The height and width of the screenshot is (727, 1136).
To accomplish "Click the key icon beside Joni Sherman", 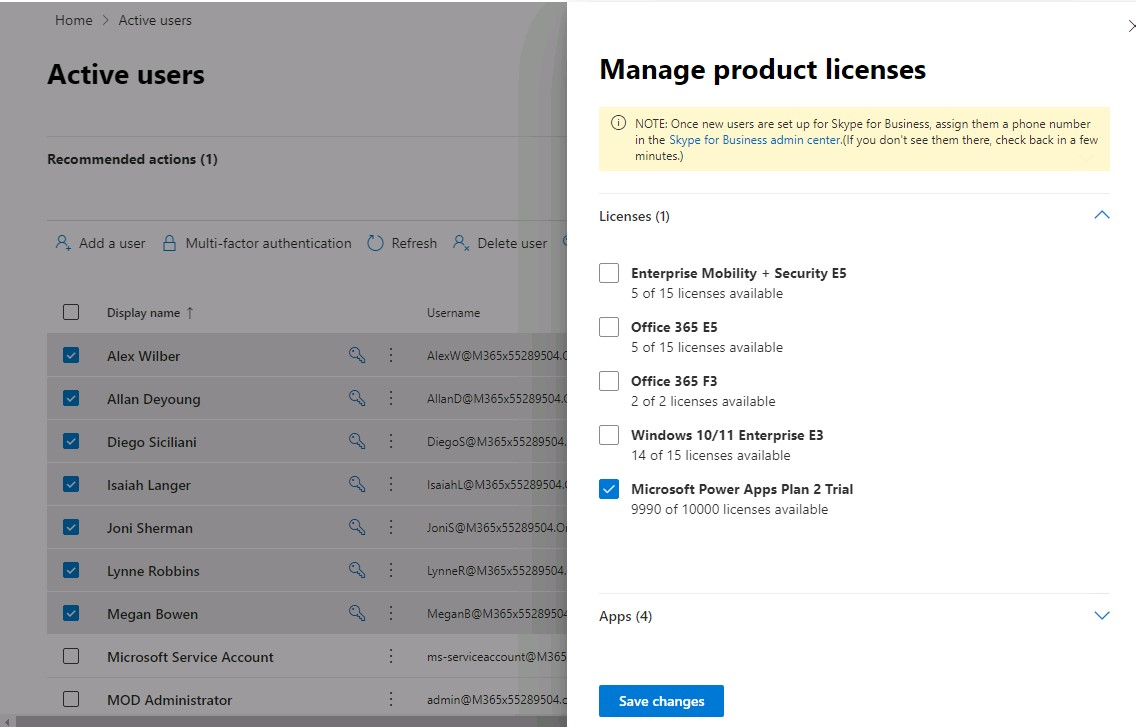I will tap(356, 527).
